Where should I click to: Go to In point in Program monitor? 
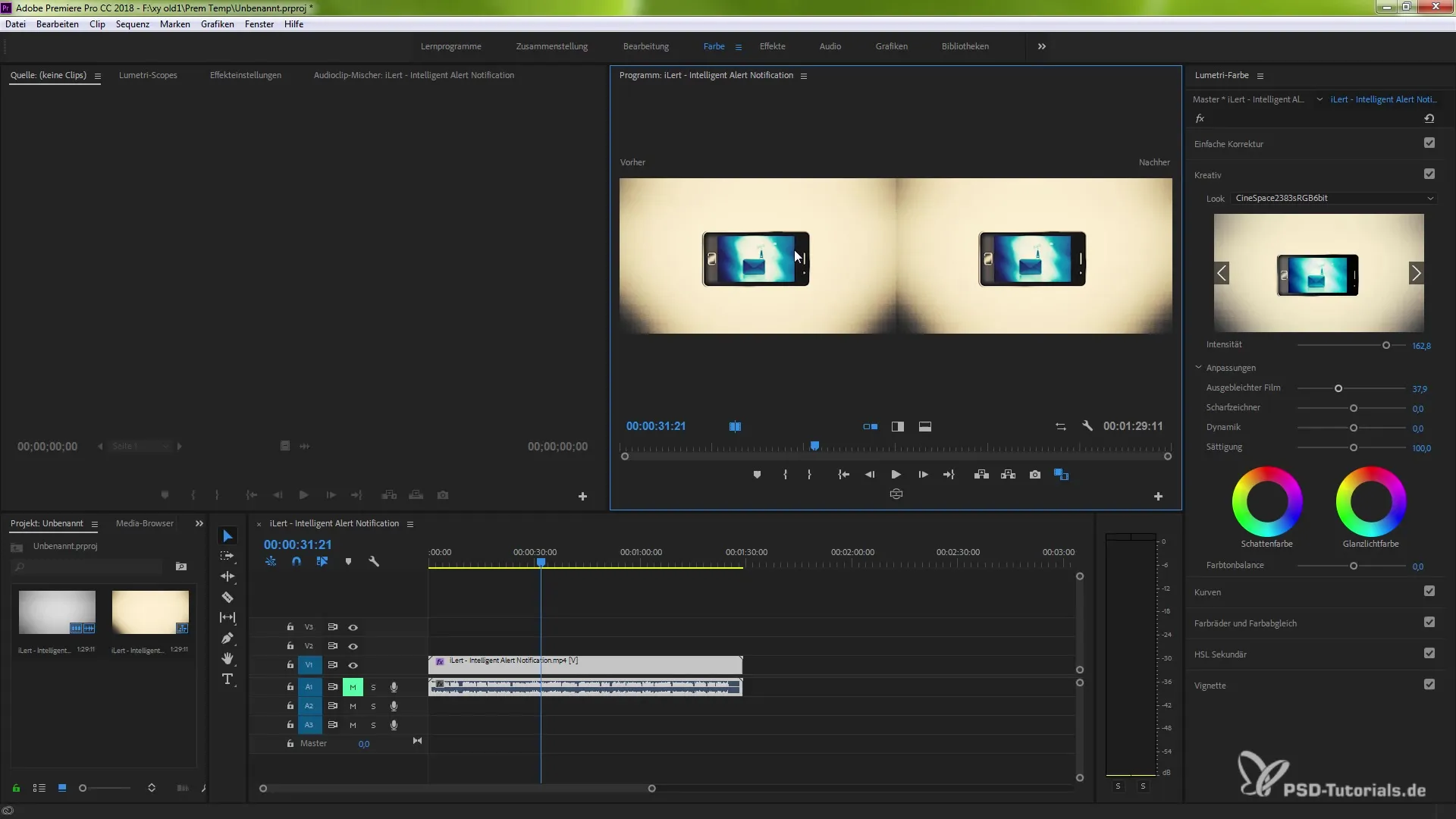pos(843,475)
